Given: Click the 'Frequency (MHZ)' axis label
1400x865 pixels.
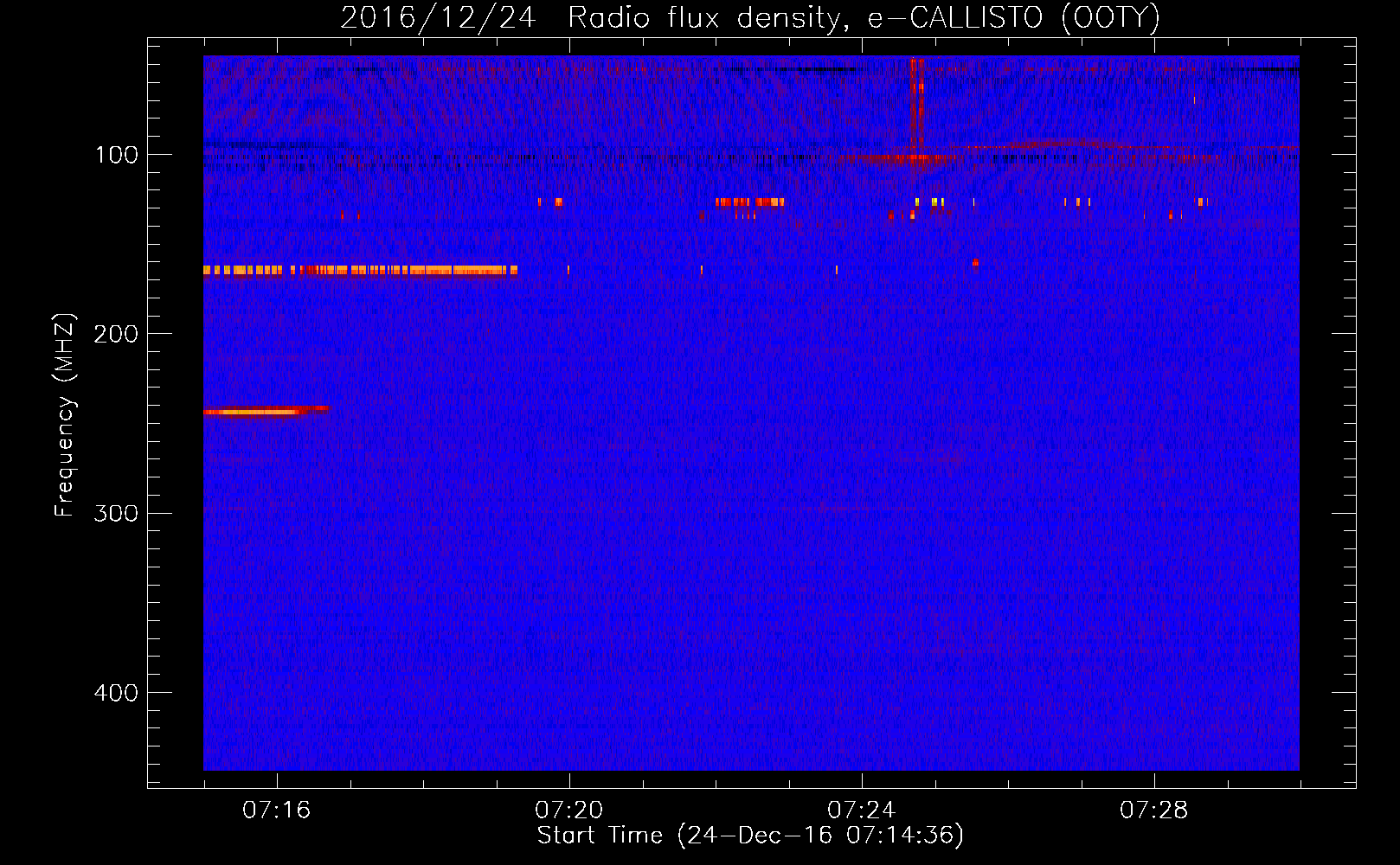Looking at the screenshot, I should 65,414.
